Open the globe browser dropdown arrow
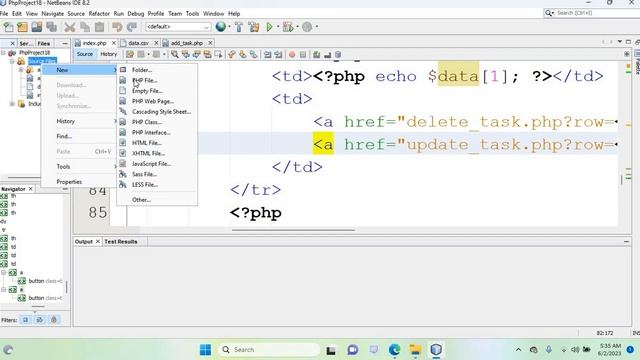 point(229,27)
